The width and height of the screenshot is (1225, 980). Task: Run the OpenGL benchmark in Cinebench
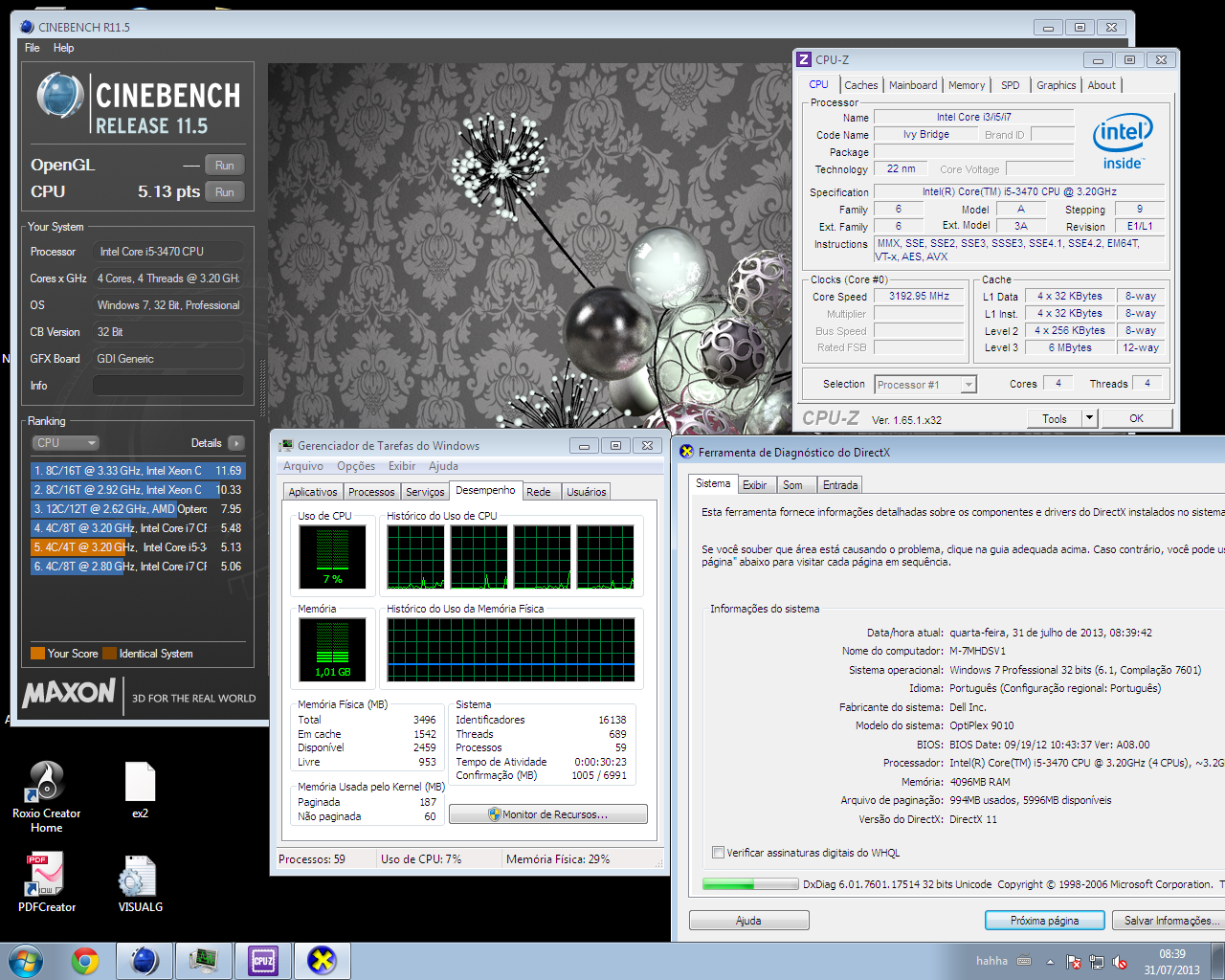tap(225, 165)
